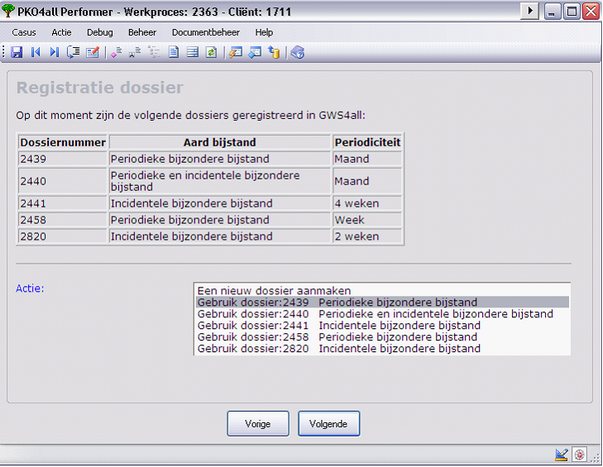Open the Beheer menu
Viewport: 603px width, 467px height.
pyautogui.click(x=142, y=33)
